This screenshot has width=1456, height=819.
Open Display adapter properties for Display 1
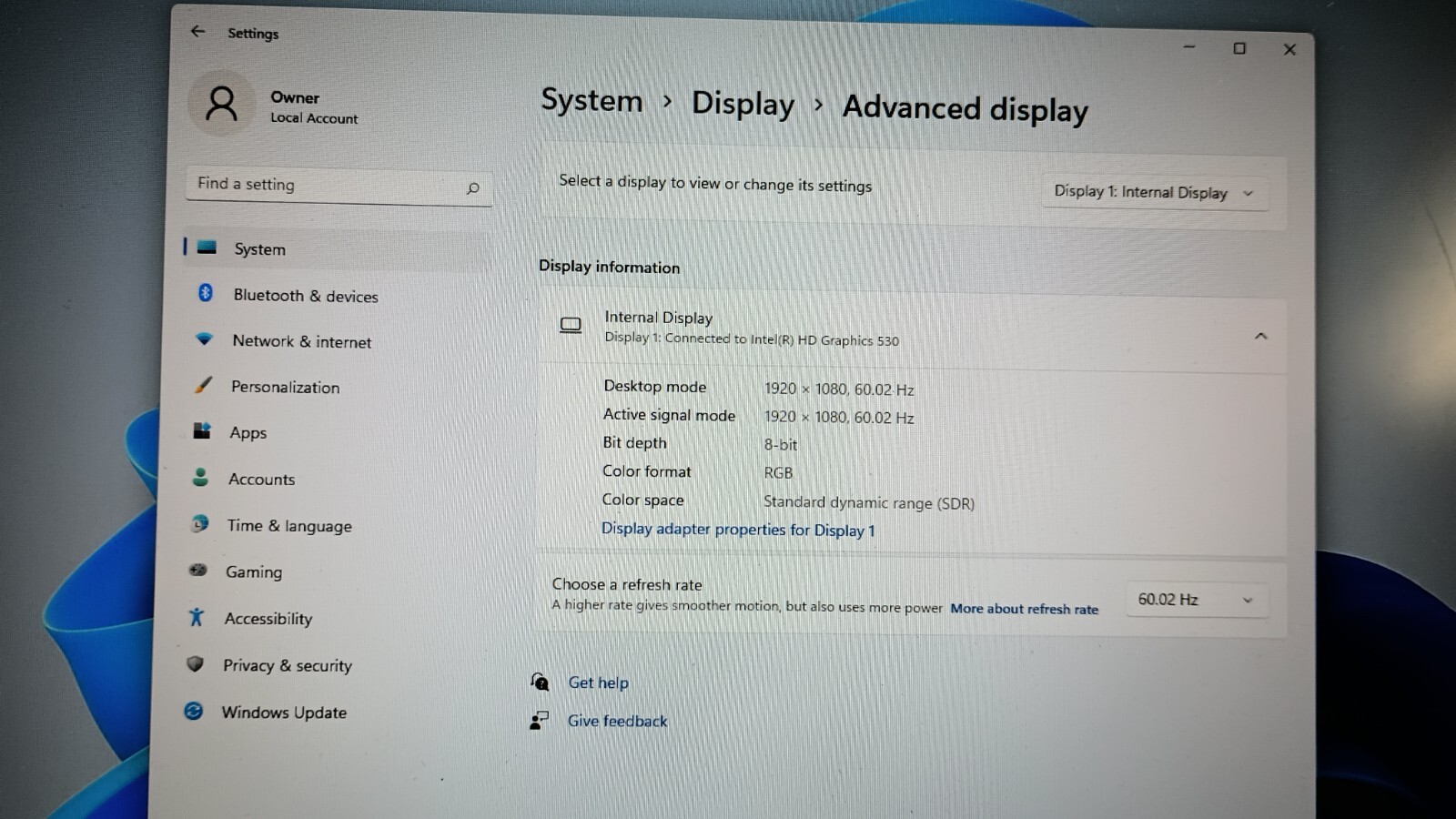tap(738, 529)
